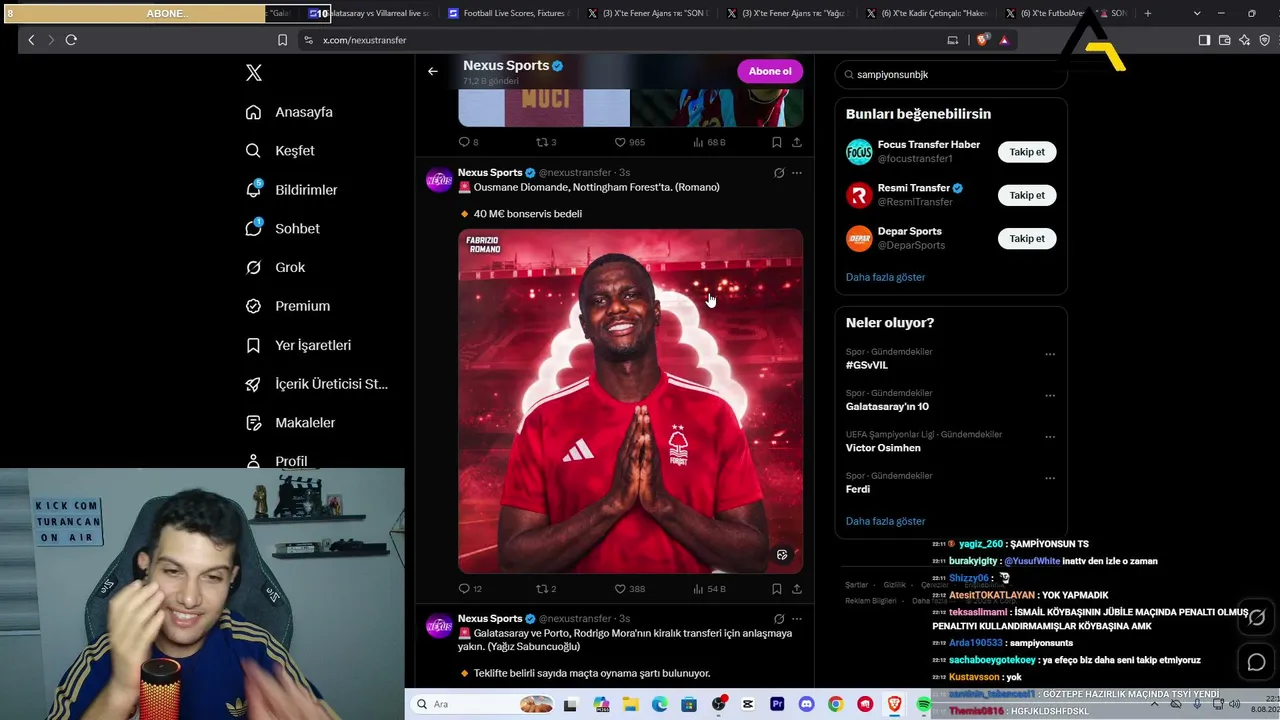Open Yer İşaretleri bookmarks in the sidebar
The height and width of the screenshot is (720, 1280).
298,345
